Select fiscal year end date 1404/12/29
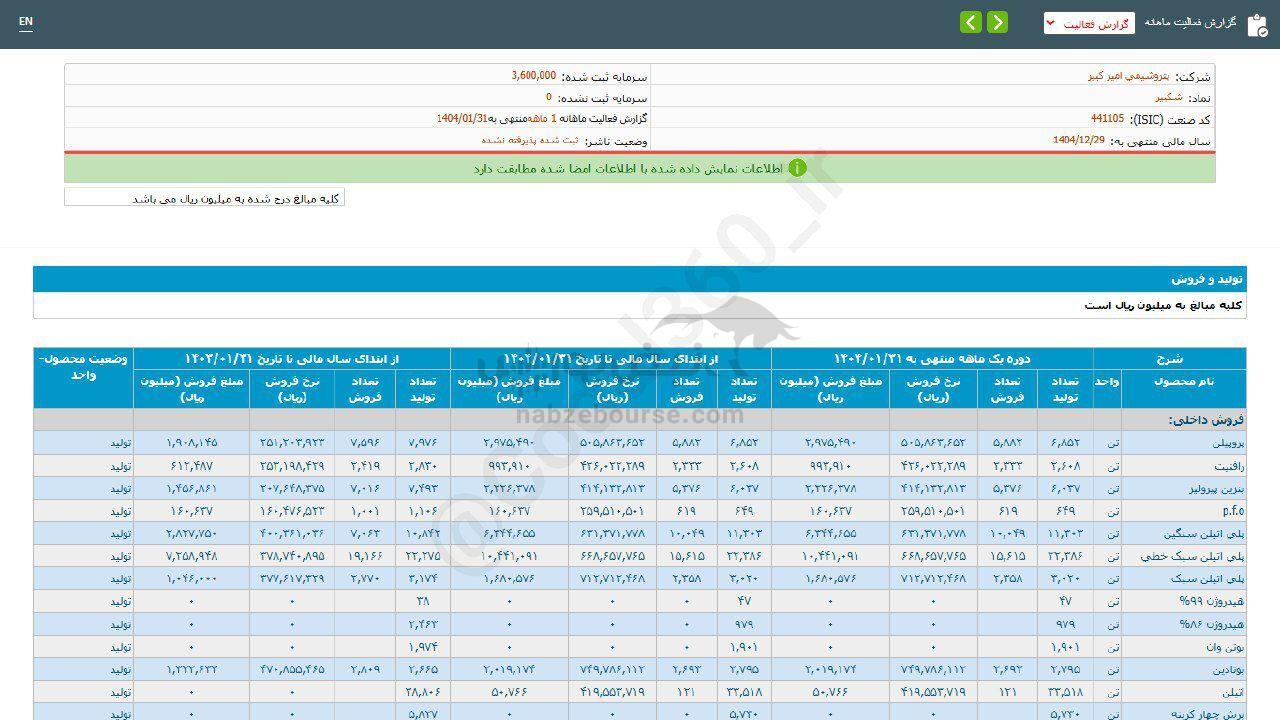The width and height of the screenshot is (1280, 720). point(1079,140)
